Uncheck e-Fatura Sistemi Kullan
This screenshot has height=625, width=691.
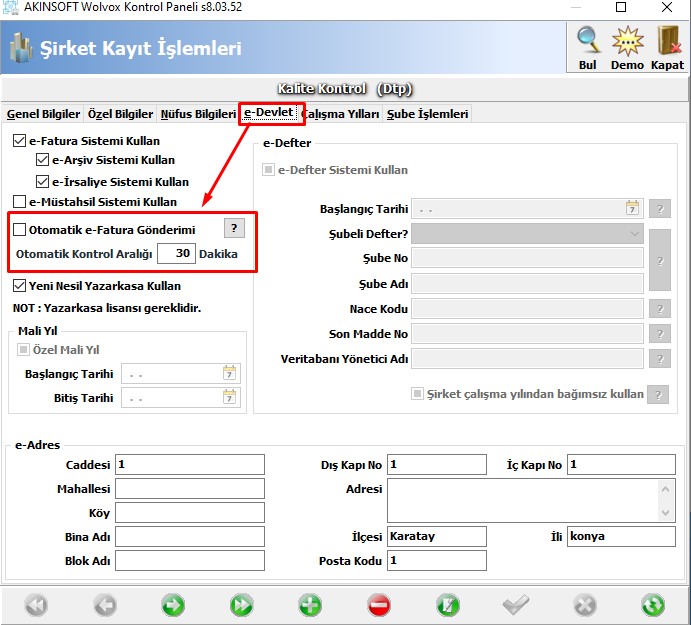click(x=19, y=141)
